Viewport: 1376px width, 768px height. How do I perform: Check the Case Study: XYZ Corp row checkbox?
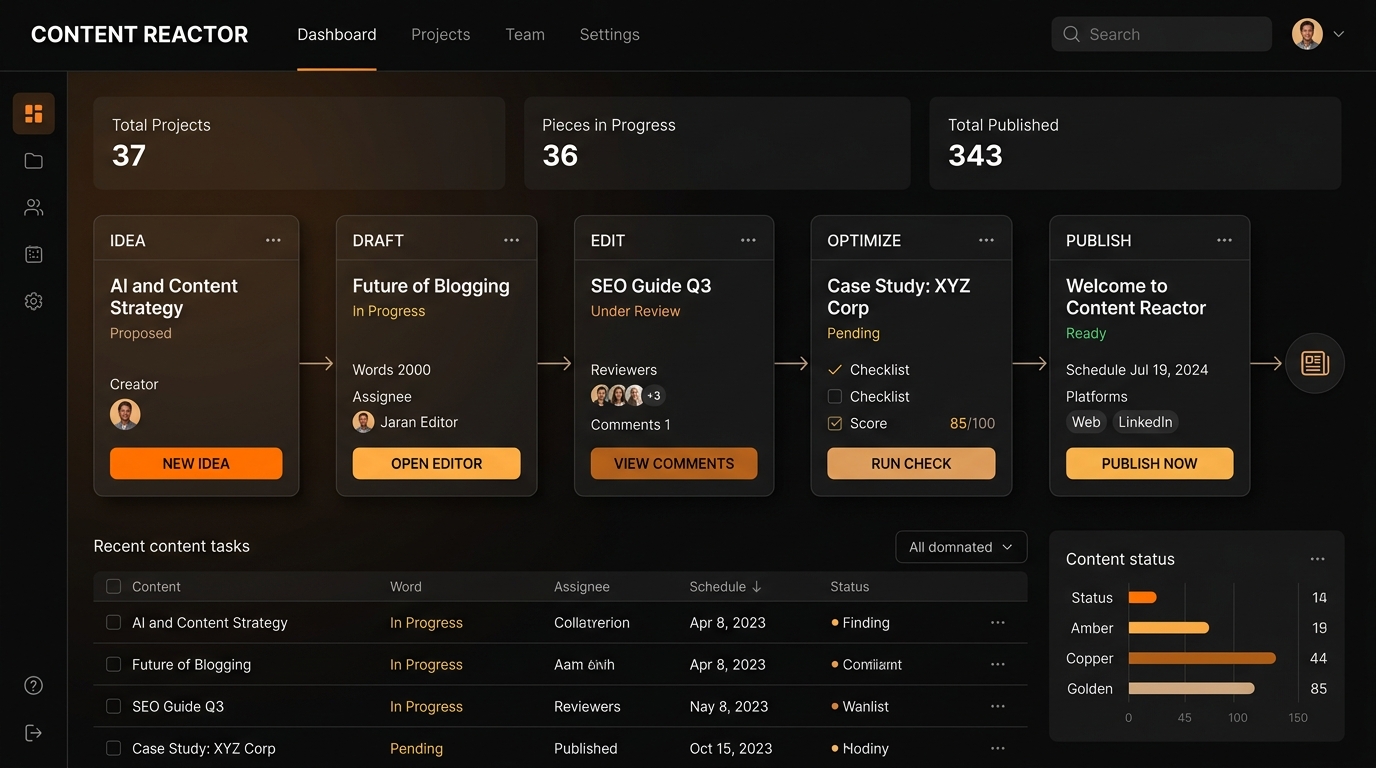coord(113,748)
